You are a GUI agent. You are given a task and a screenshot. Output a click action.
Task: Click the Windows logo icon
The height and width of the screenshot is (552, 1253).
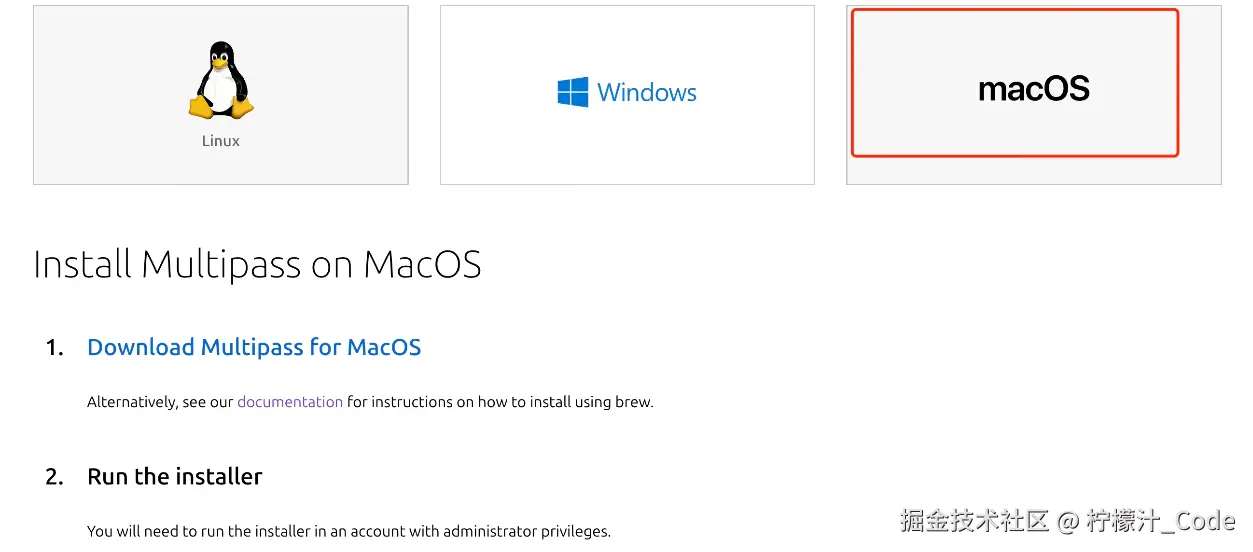pyautogui.click(x=573, y=93)
